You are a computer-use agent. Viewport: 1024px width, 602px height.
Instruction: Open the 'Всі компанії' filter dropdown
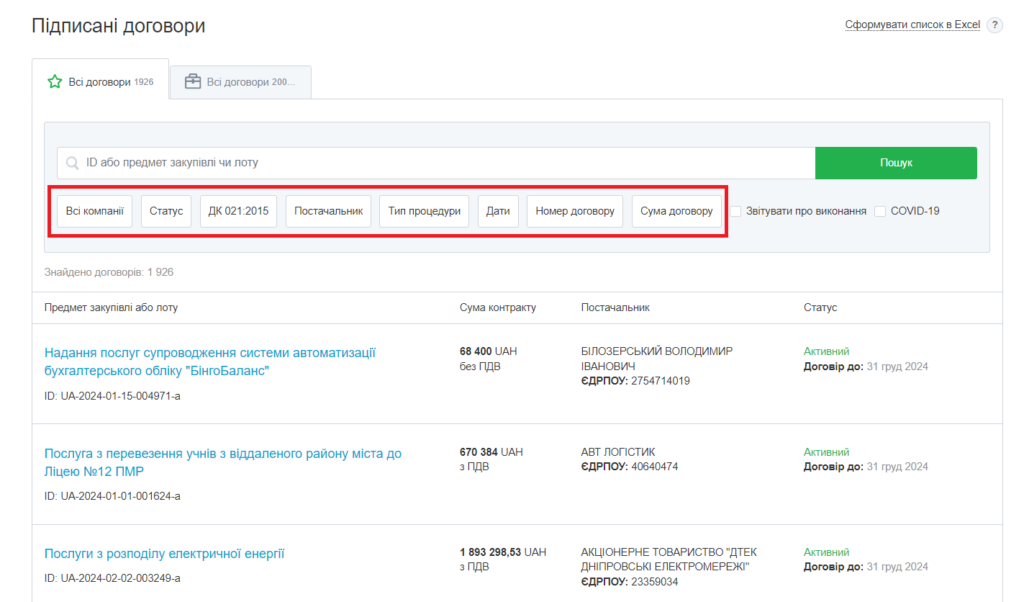[95, 211]
